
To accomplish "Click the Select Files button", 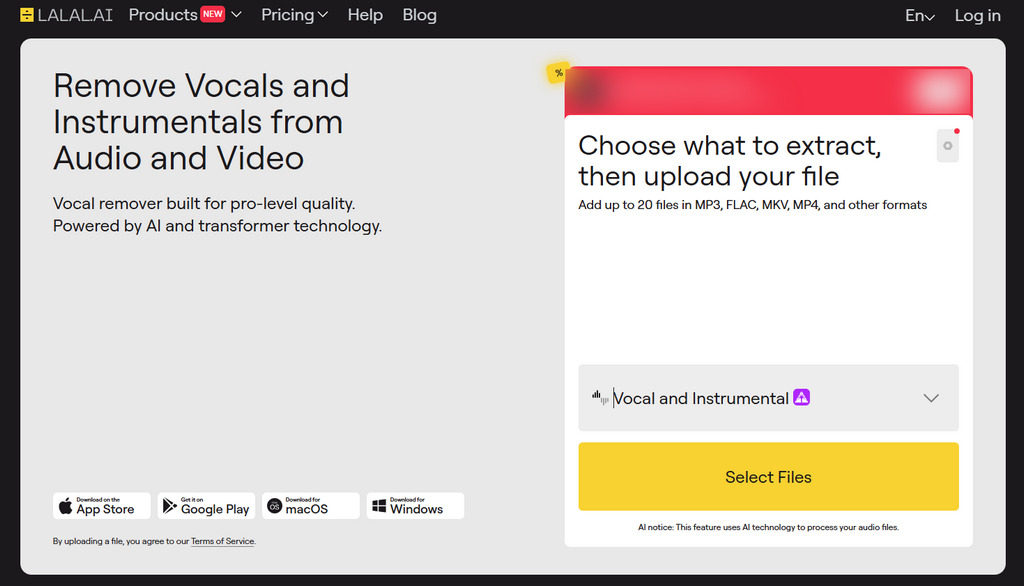I will pos(769,477).
